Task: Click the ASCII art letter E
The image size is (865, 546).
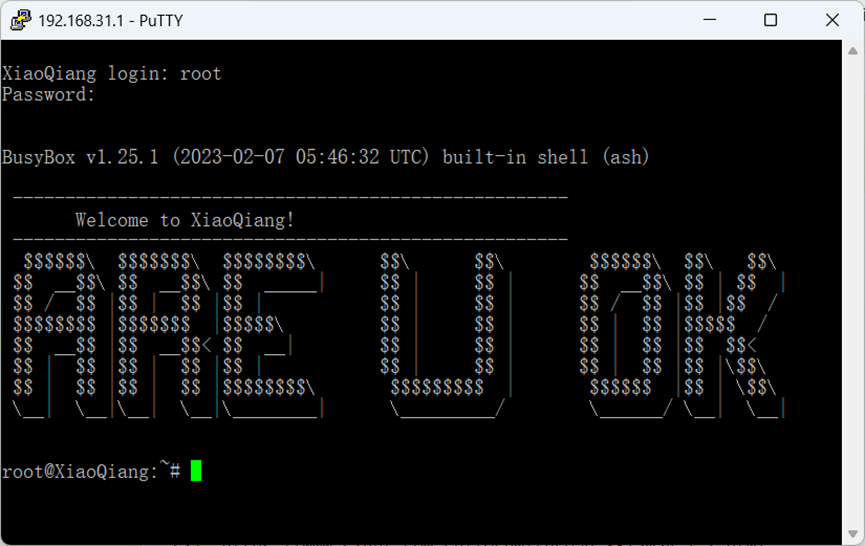Action: pos(273,335)
